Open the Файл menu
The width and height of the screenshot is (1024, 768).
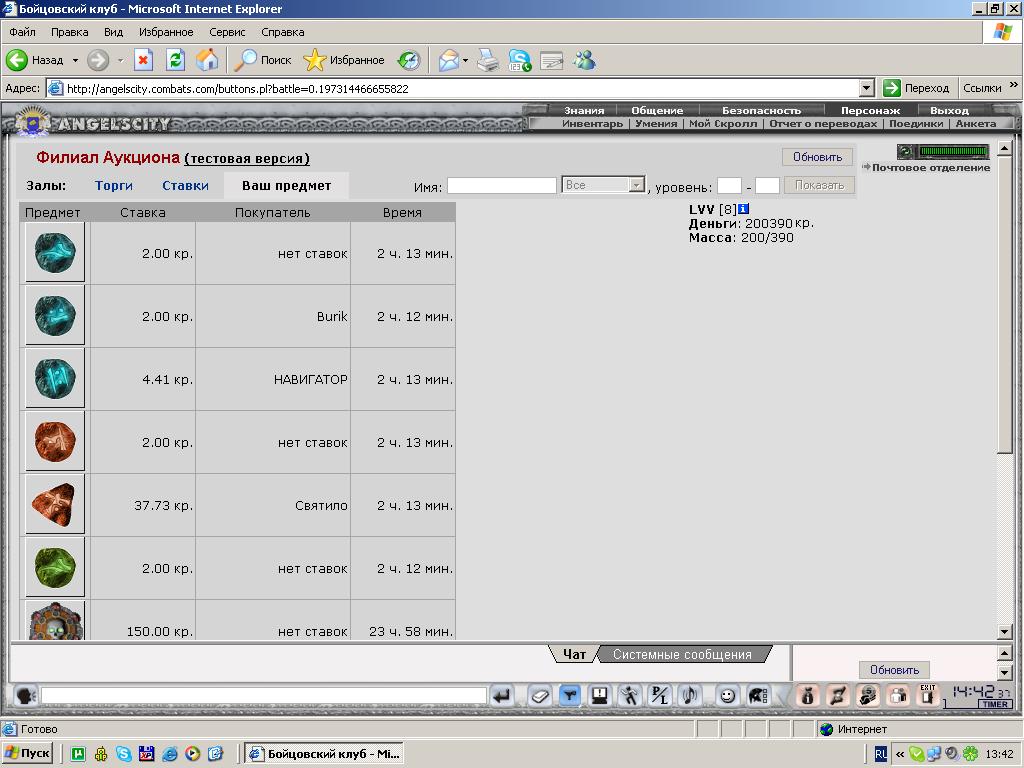pyautogui.click(x=22, y=32)
